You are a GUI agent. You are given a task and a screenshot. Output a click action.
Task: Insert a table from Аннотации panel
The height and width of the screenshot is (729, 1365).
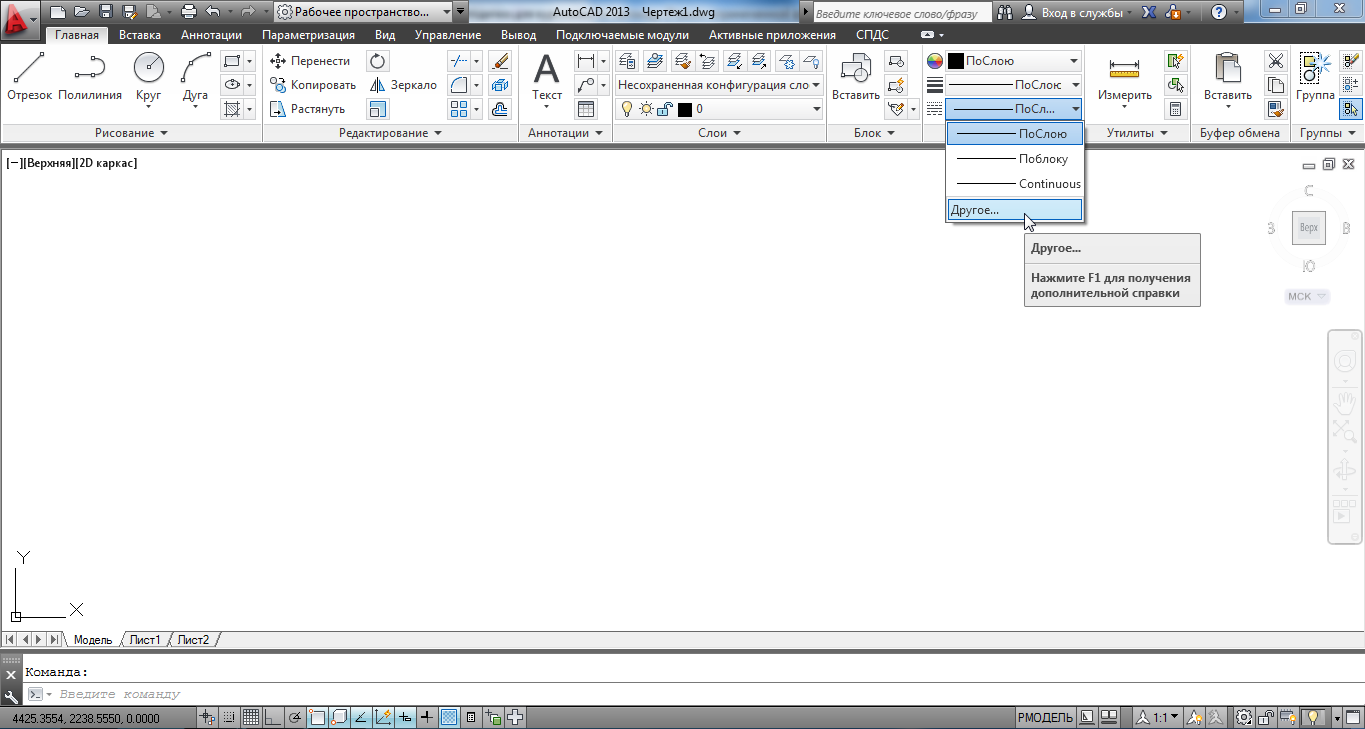coord(586,109)
